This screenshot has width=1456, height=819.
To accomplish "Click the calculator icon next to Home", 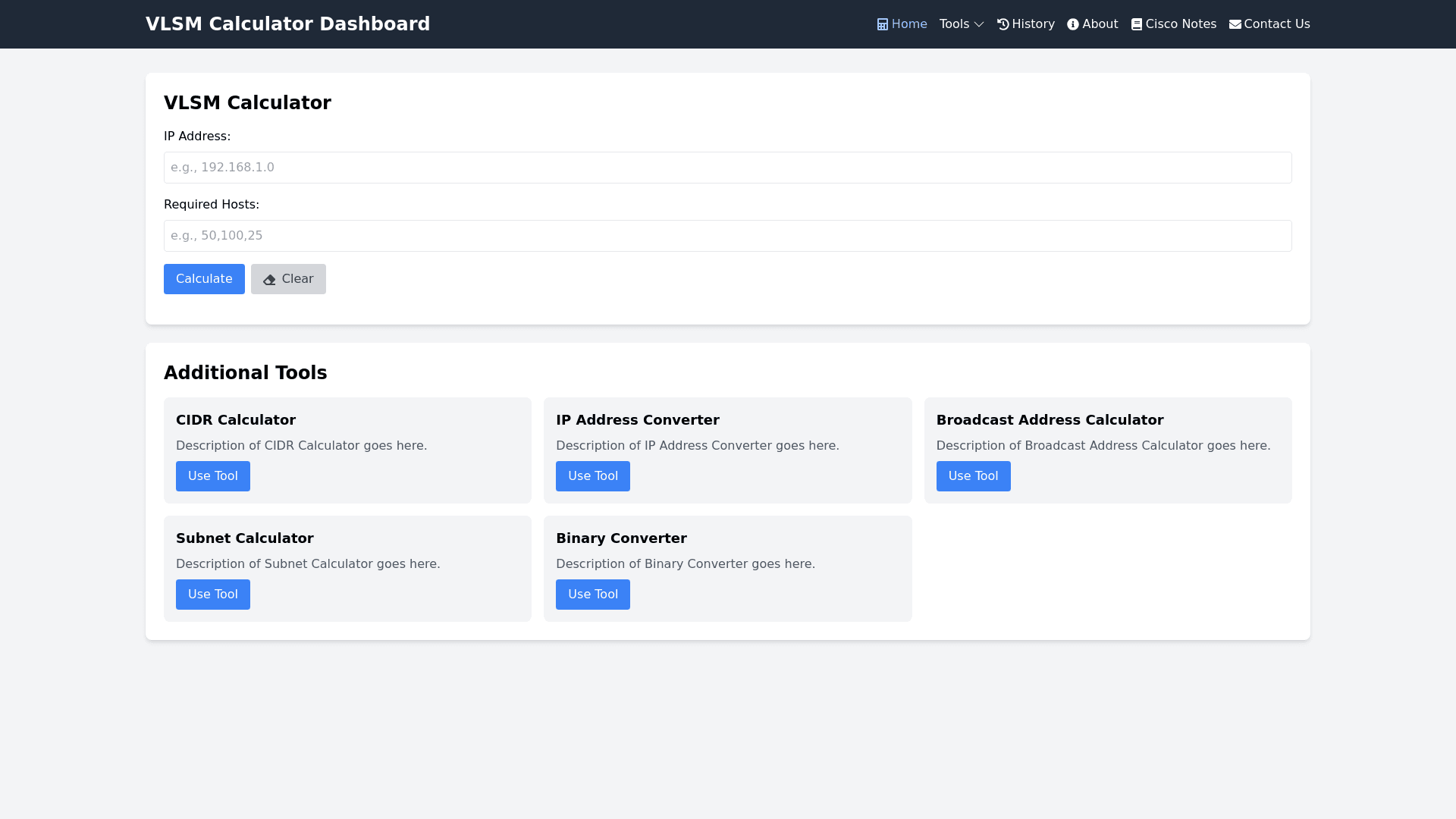I will pyautogui.click(x=883, y=24).
